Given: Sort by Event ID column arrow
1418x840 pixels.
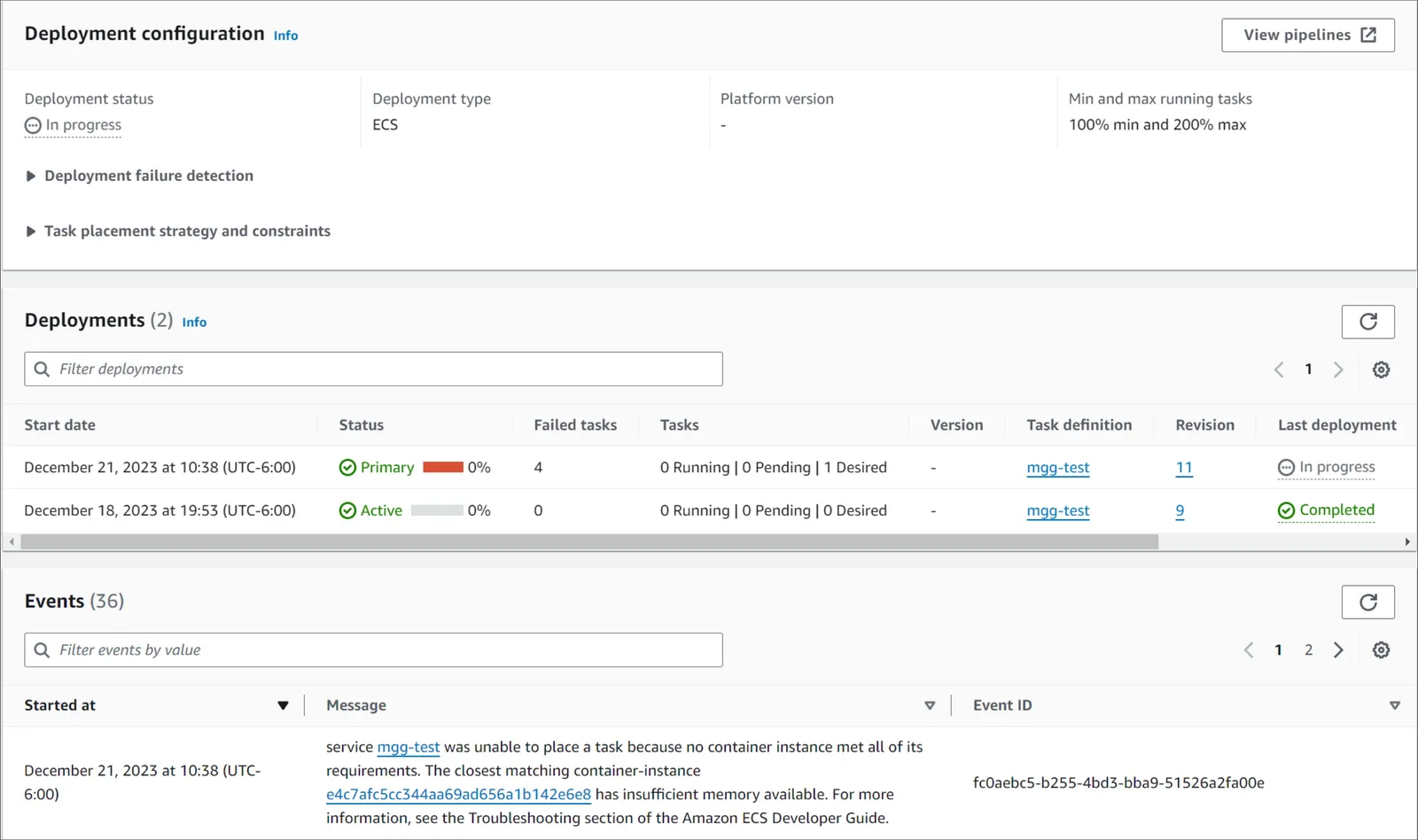Looking at the screenshot, I should 1395,706.
